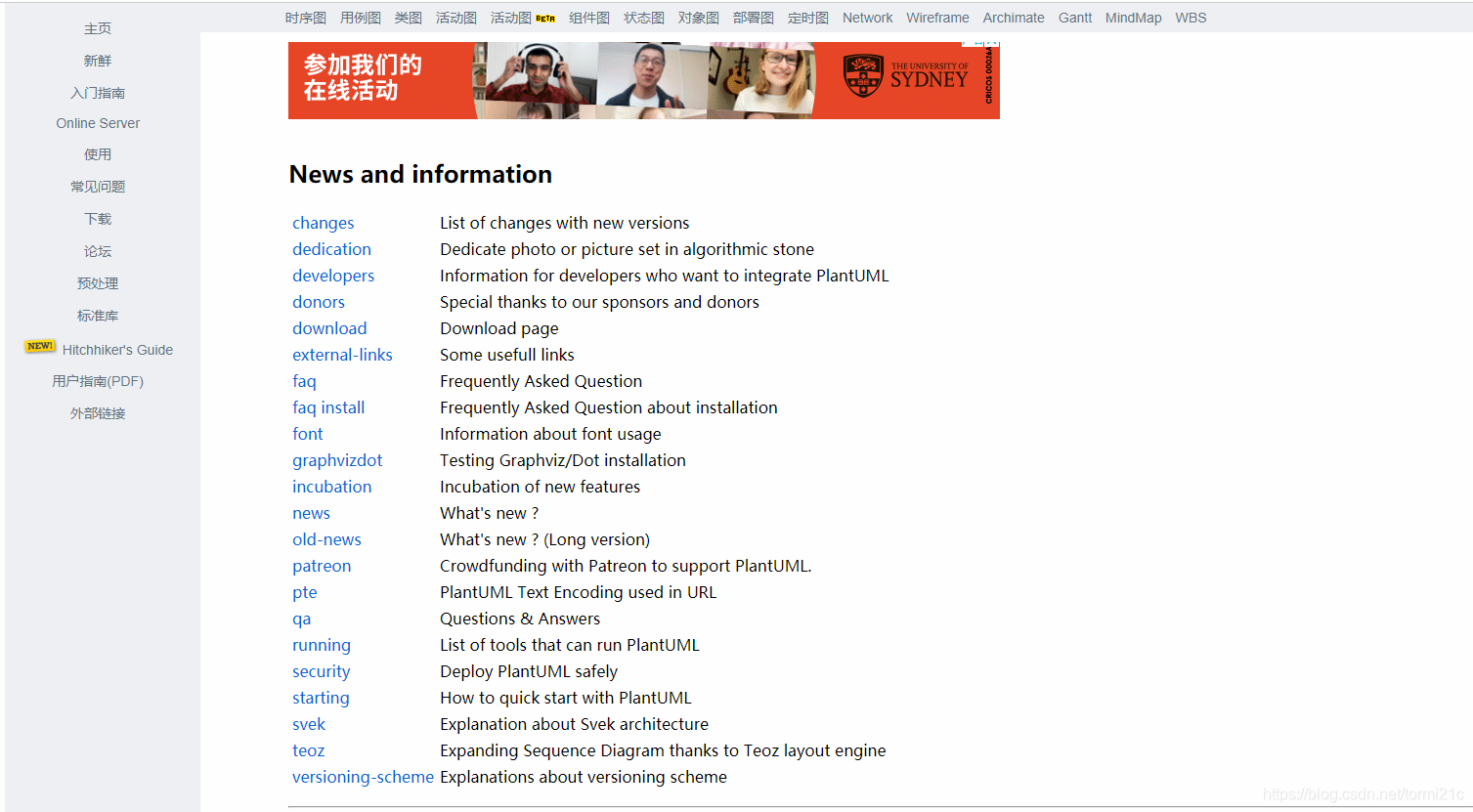Screen dimensions: 1473x812
Task: Open the 对象图 menu item
Action: 699,18
